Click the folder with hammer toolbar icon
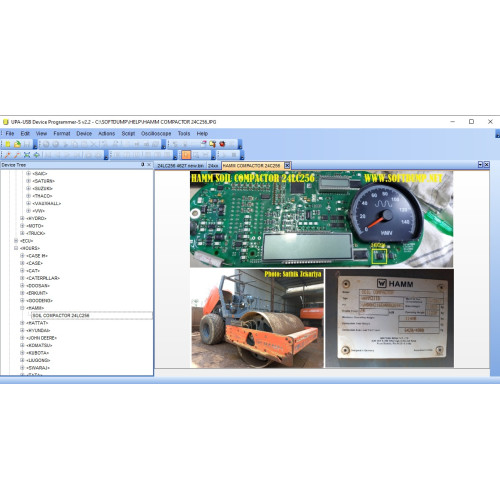The image size is (500, 500). [x=213, y=144]
